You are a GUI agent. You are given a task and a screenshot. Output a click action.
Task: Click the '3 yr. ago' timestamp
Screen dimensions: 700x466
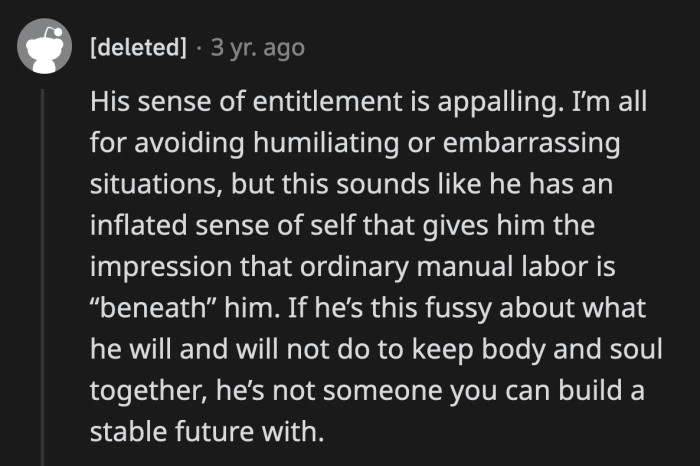(258, 48)
